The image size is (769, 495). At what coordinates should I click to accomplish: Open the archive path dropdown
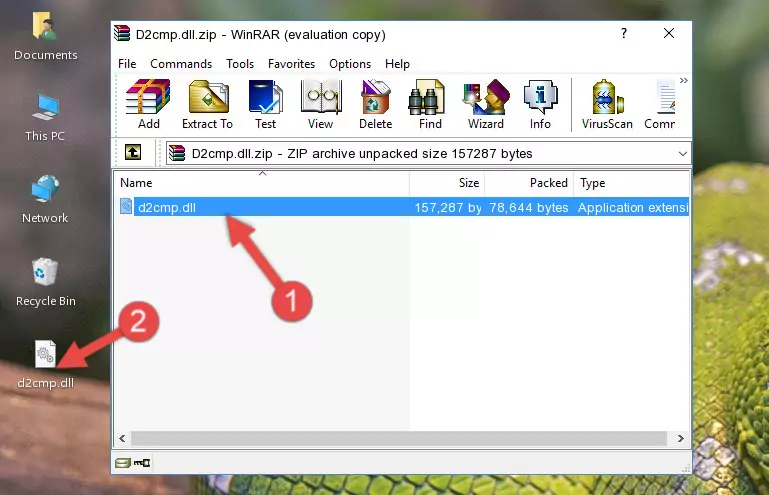pos(682,154)
